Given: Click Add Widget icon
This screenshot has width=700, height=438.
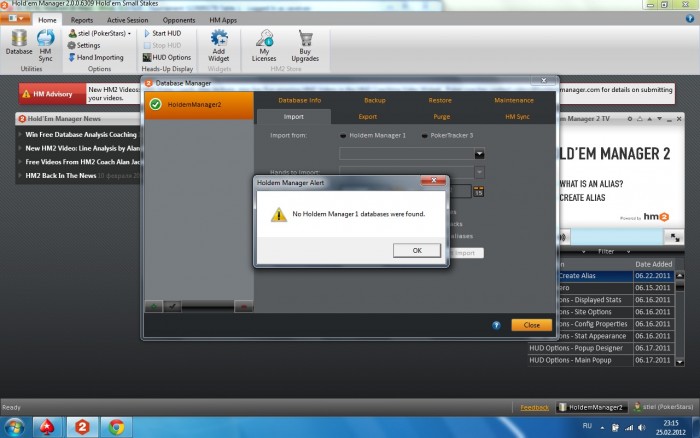Looking at the screenshot, I should click(x=219, y=45).
